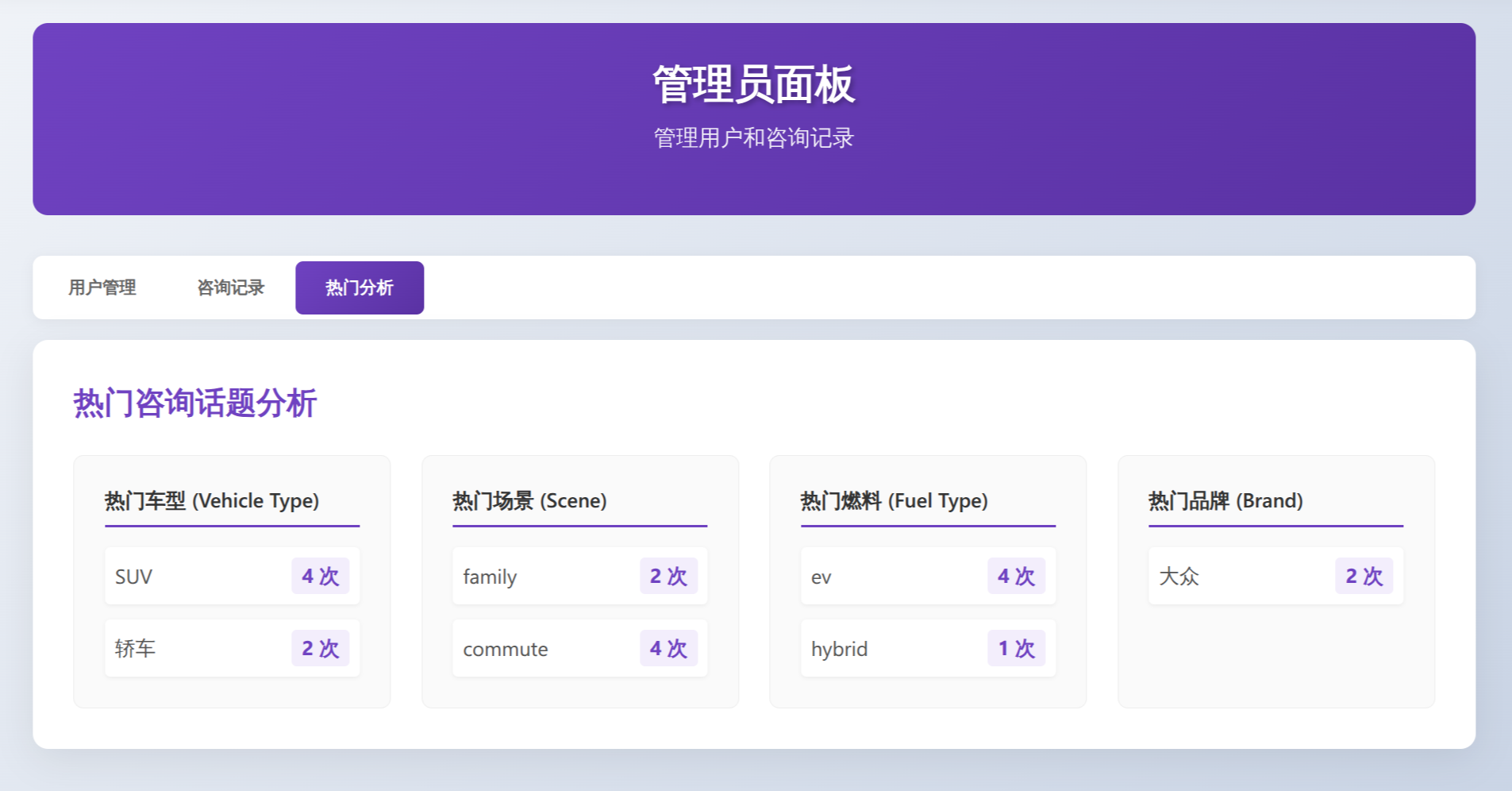Click the 热门品牌 (Brand) card title

(x=1226, y=501)
